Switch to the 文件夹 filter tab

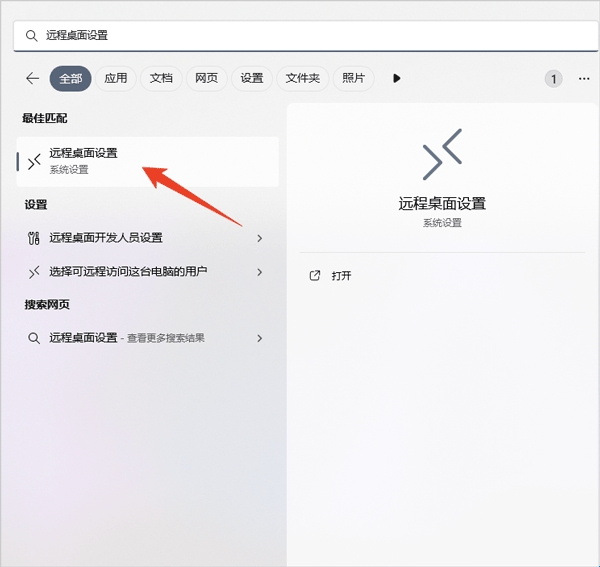[x=302, y=78]
